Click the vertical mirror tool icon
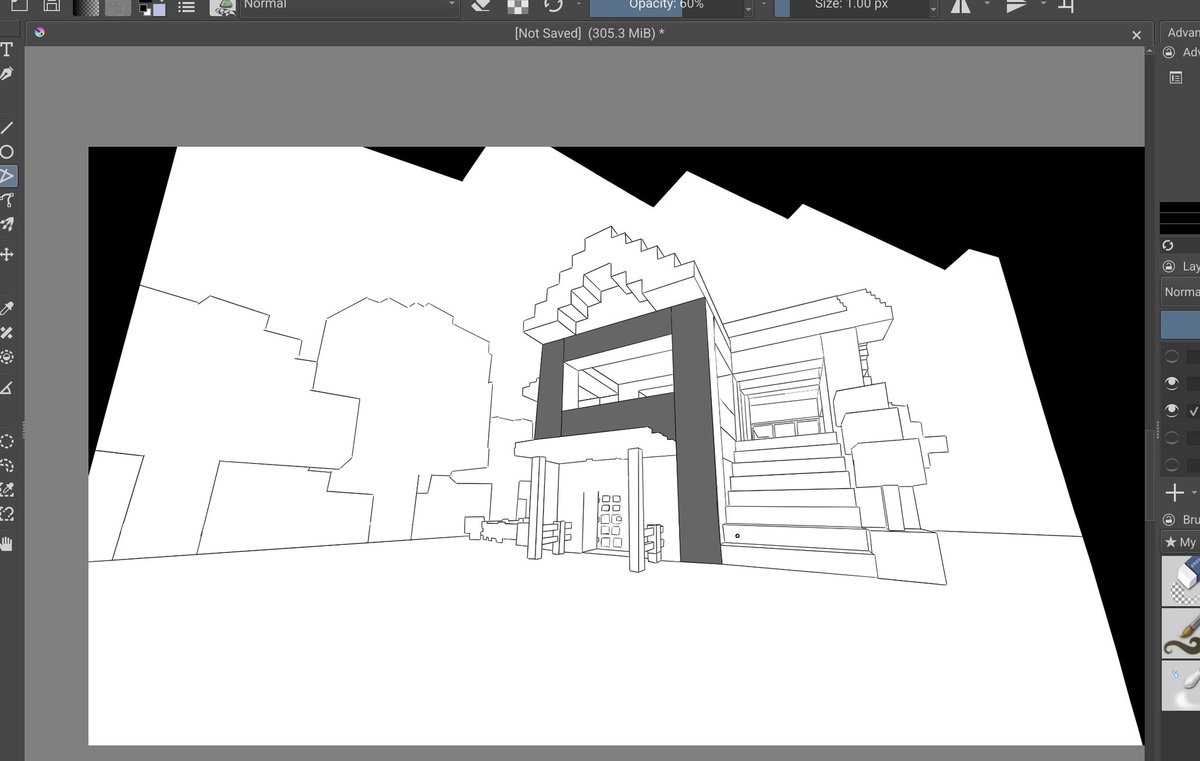This screenshot has width=1200, height=761. point(1016,6)
